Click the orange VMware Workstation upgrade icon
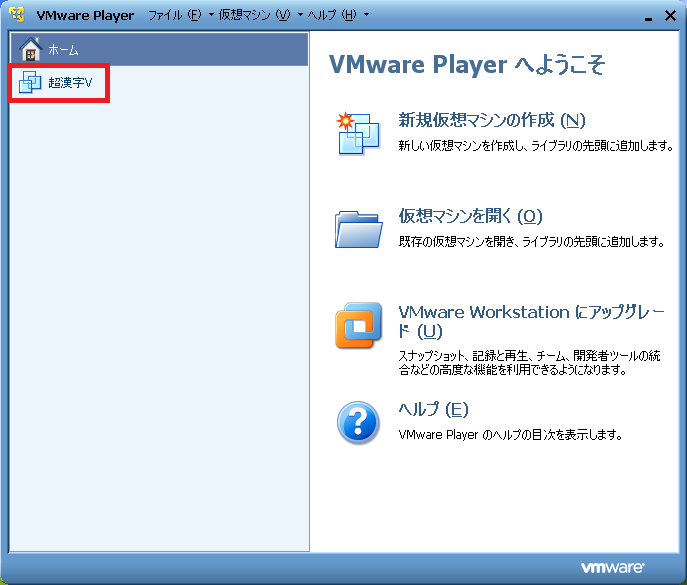This screenshot has width=687, height=585. coord(358,327)
